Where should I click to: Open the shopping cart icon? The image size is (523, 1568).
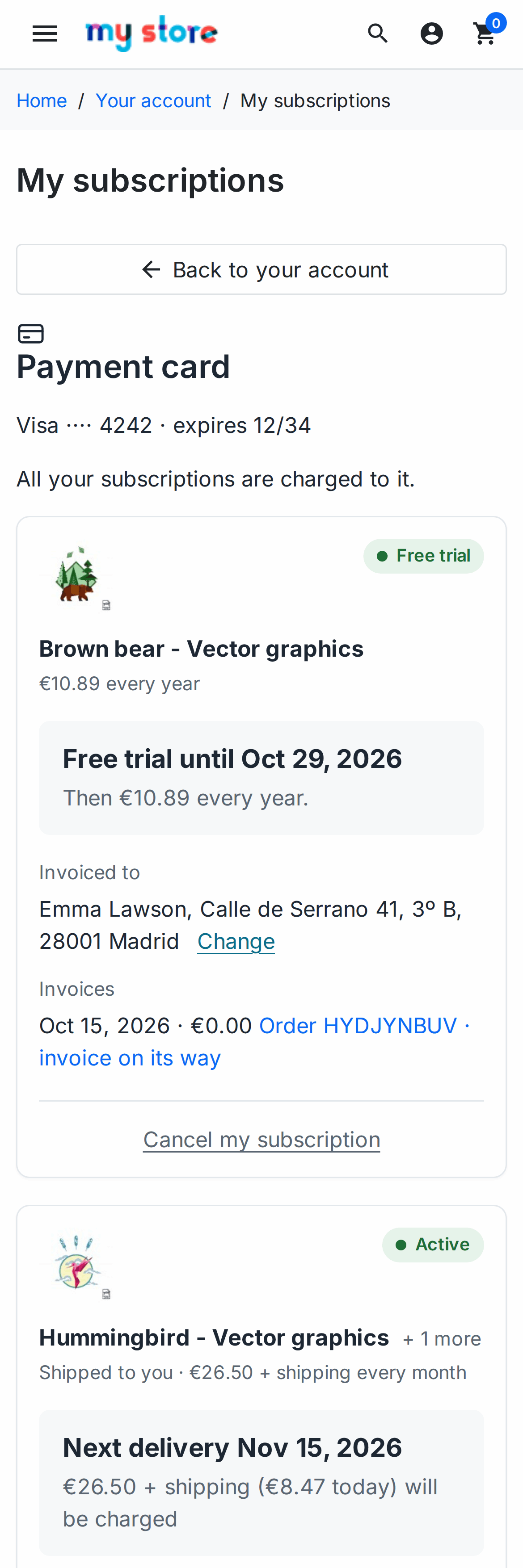click(485, 34)
